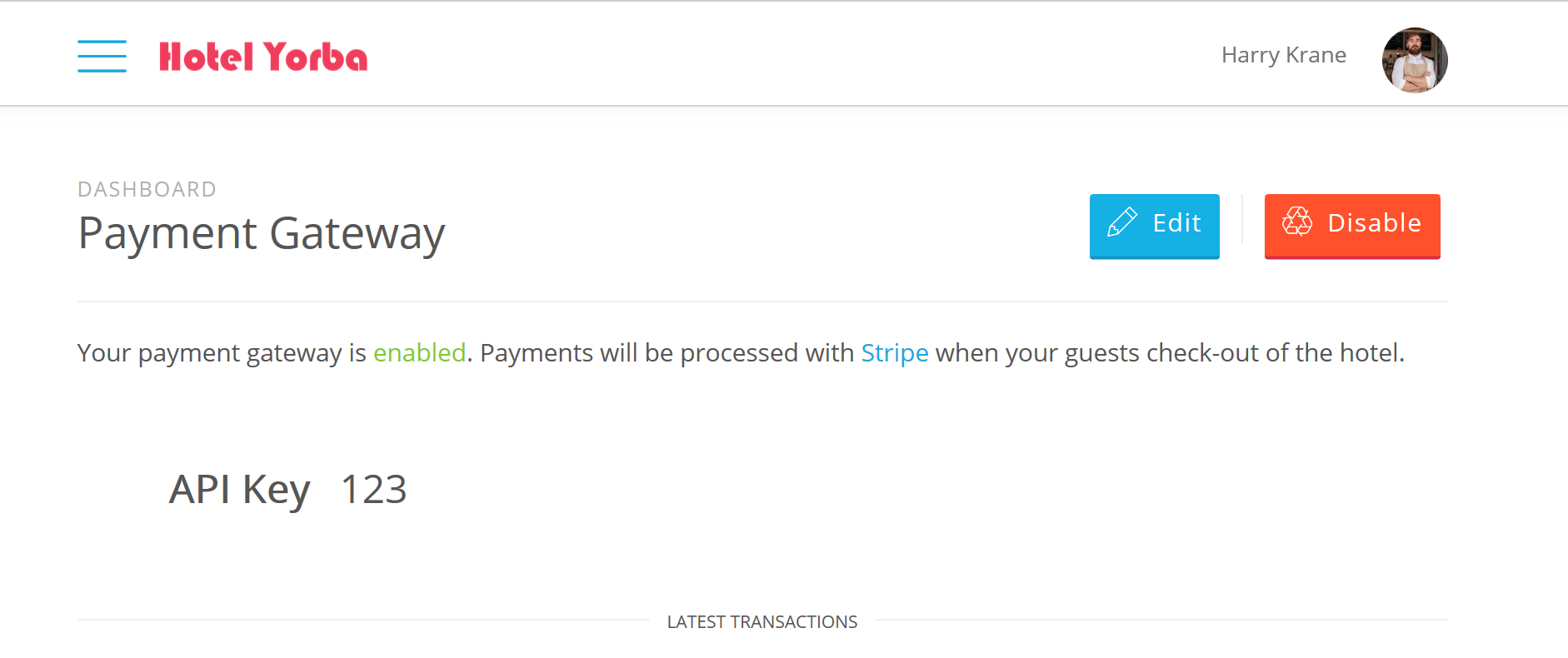1568x658 pixels.
Task: Click the Payment Gateway page heading
Action: coord(261,233)
